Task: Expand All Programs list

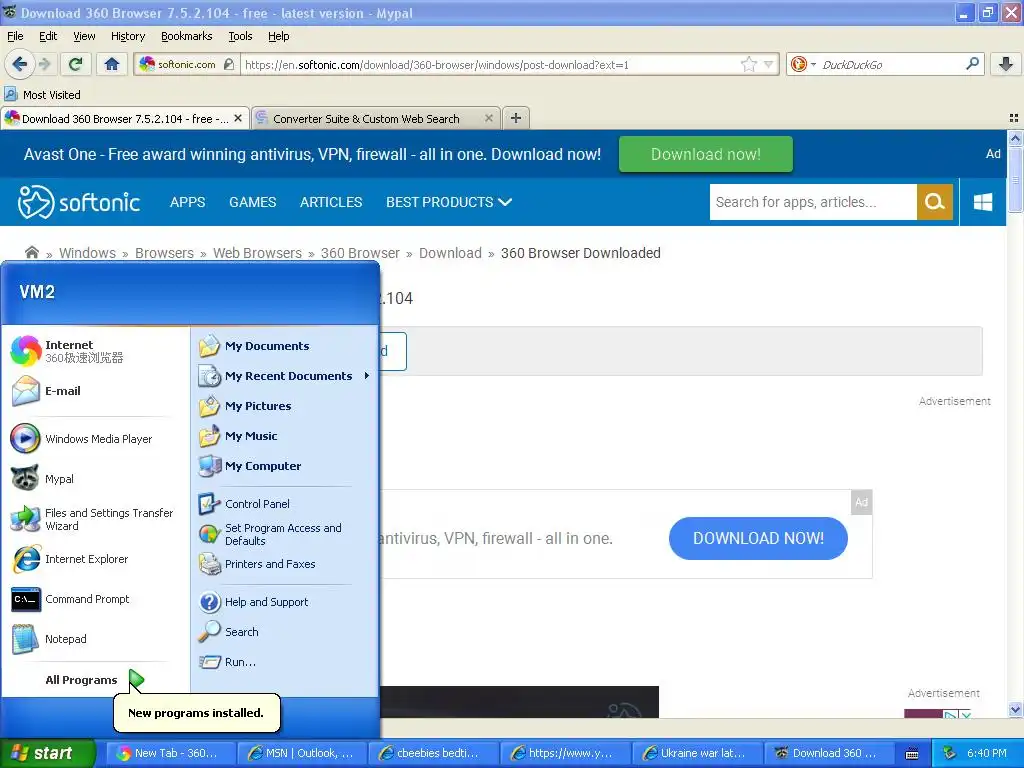Action: [x=94, y=680]
